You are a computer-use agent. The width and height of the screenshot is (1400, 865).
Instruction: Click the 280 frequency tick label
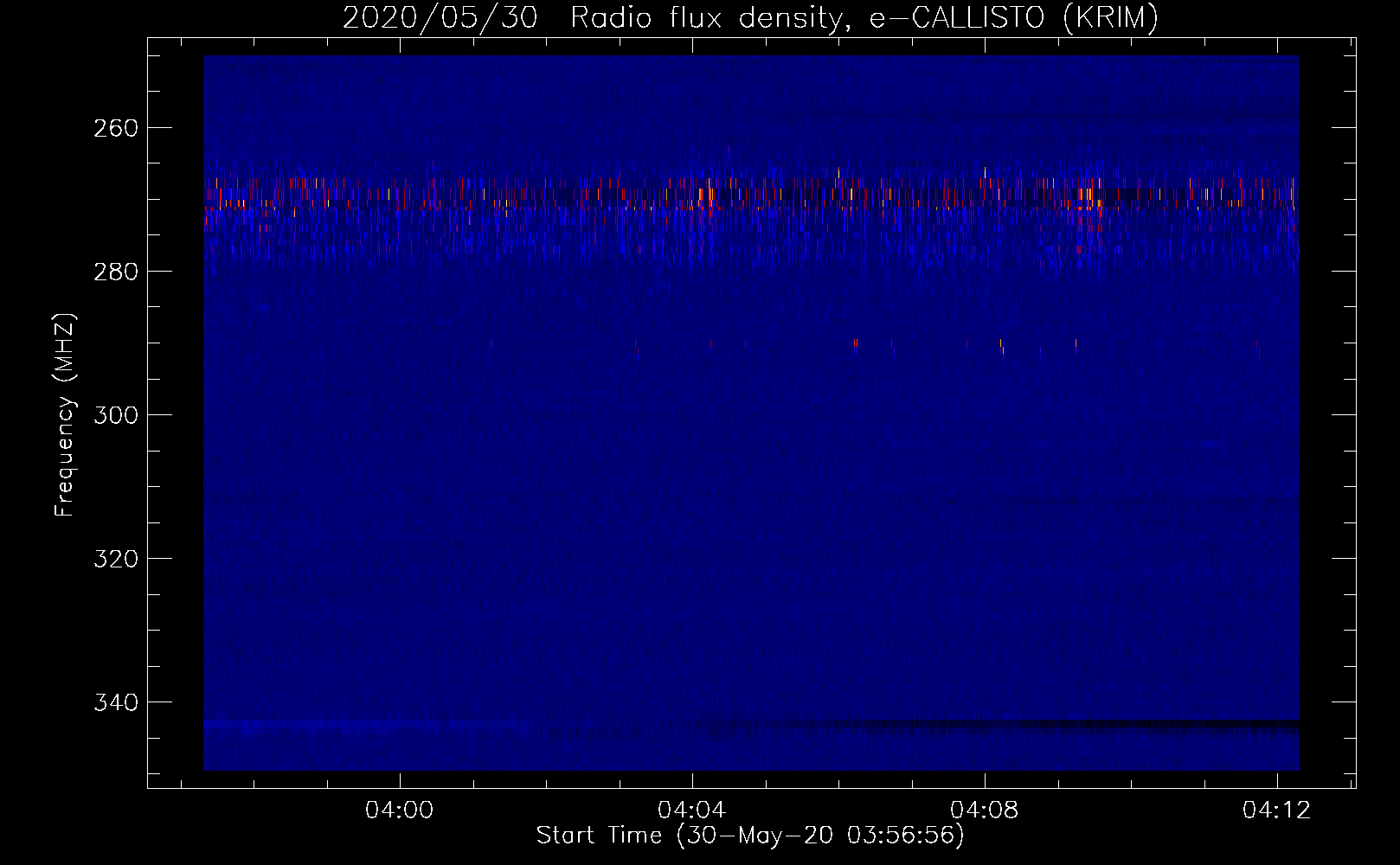[115, 272]
